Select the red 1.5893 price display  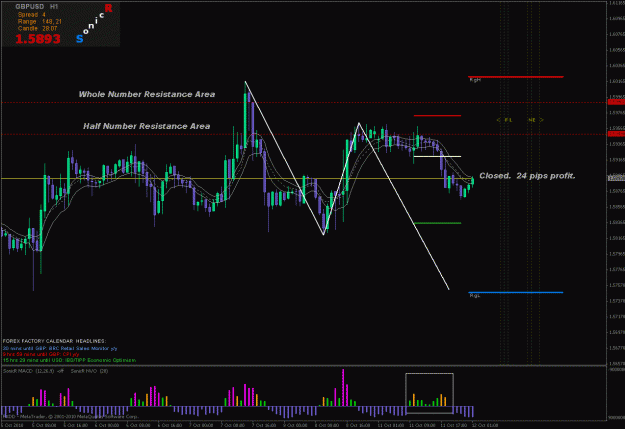point(38,39)
